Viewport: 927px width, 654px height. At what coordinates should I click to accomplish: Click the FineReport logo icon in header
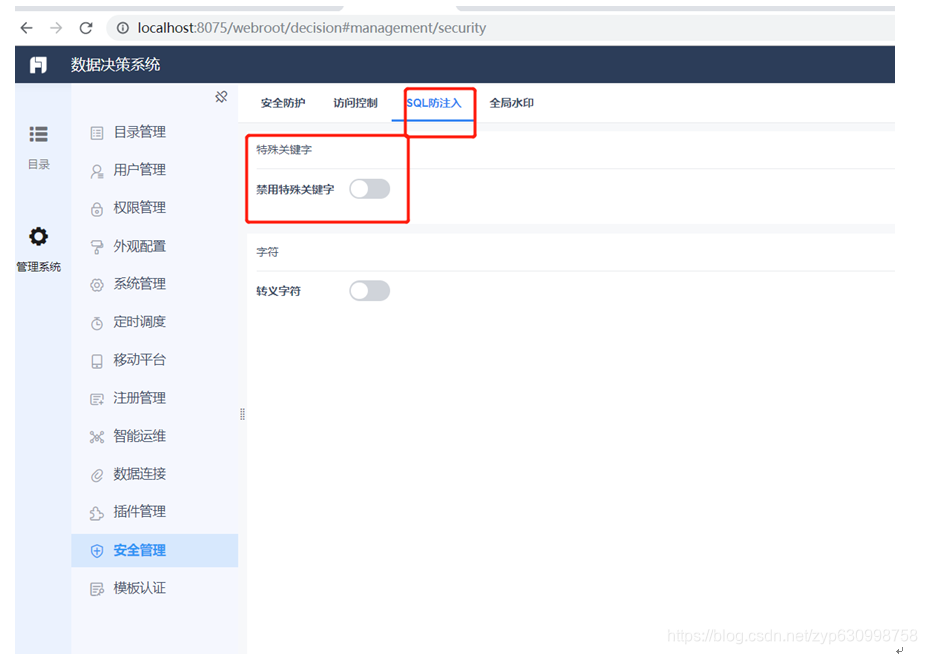tap(38, 64)
